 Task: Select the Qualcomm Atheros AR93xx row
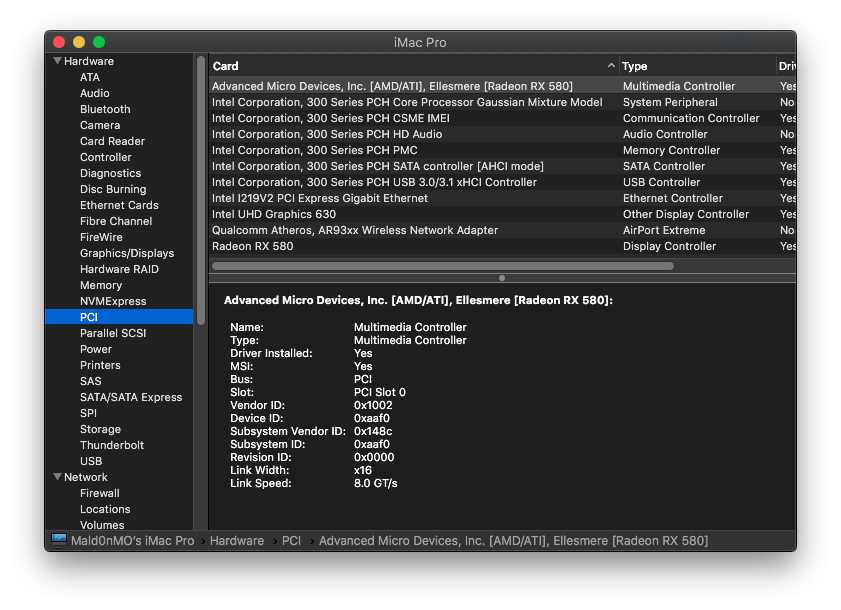(x=502, y=230)
